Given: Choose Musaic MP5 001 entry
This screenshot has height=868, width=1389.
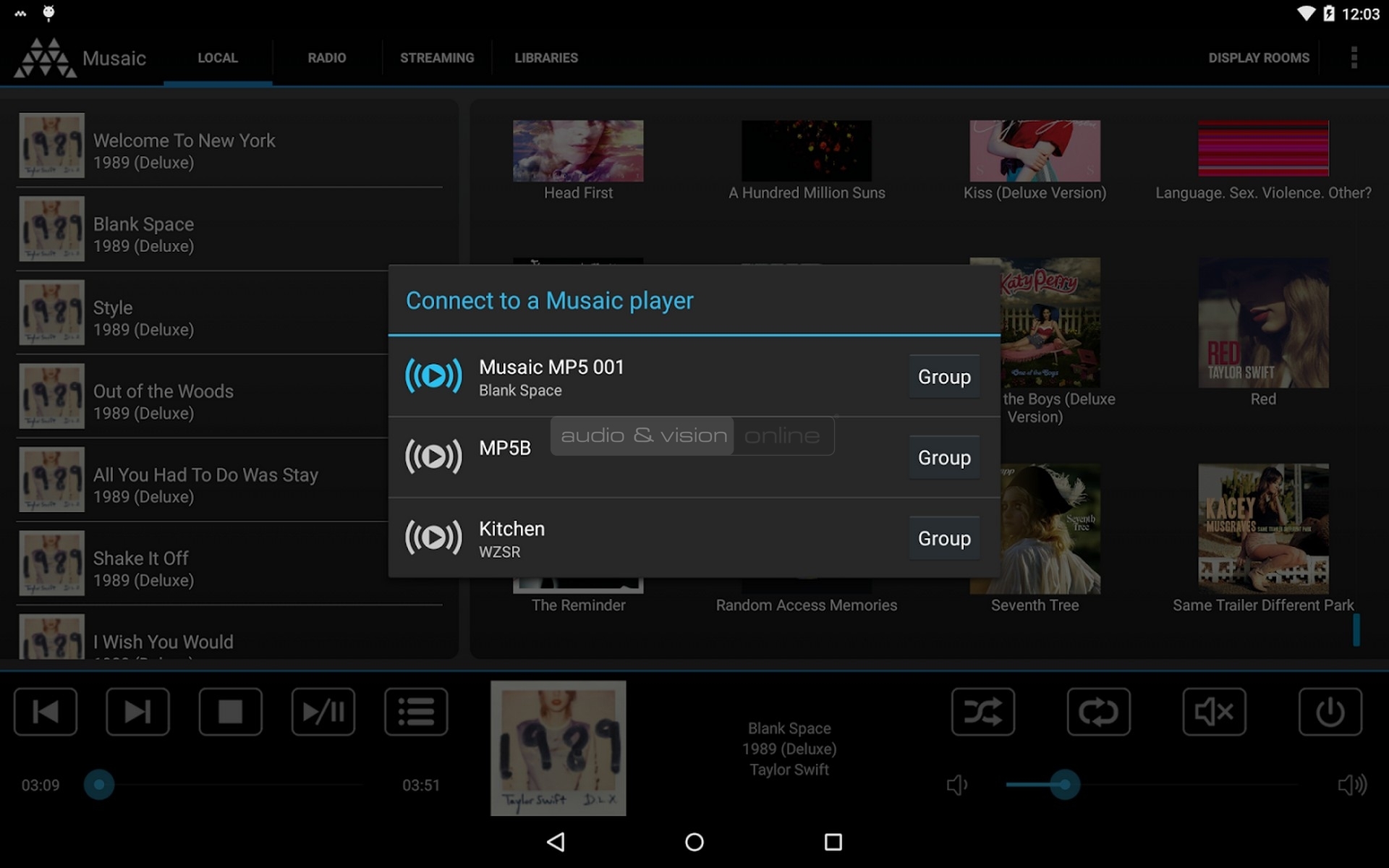Looking at the screenshot, I should 694,377.
